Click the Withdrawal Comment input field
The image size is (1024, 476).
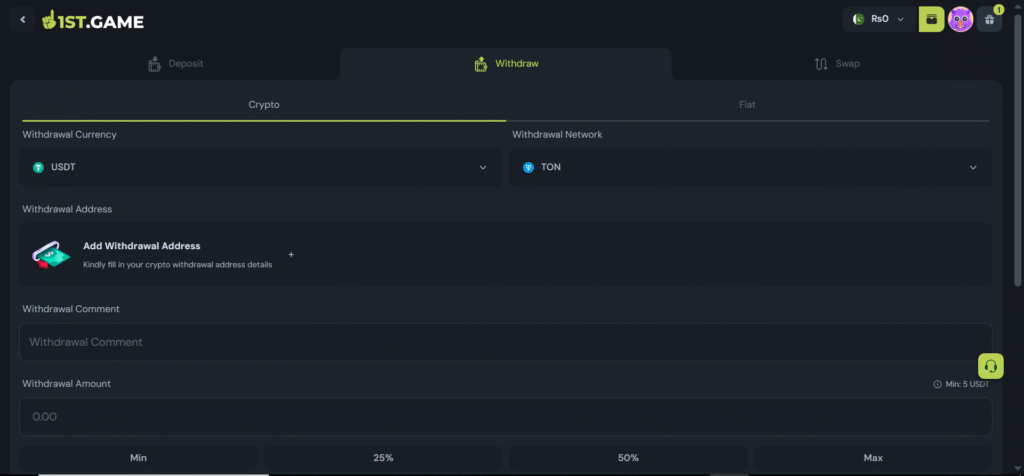[x=505, y=342]
